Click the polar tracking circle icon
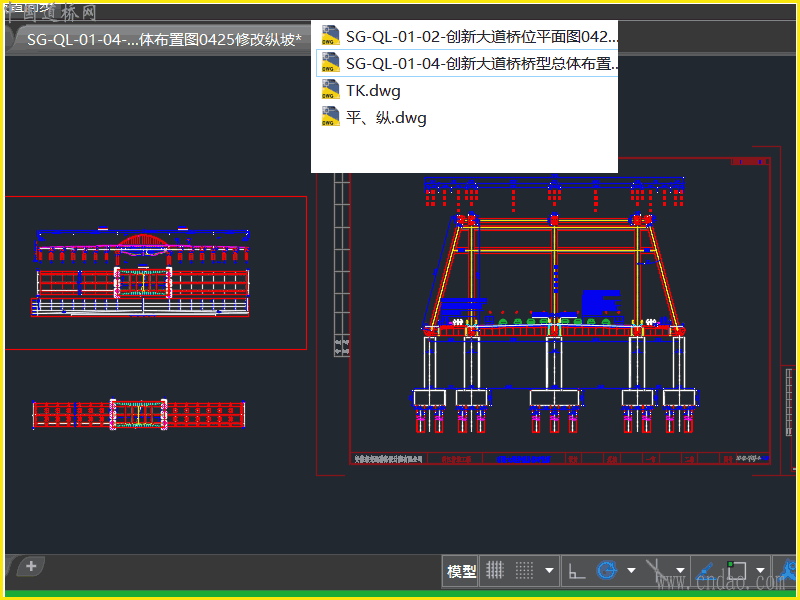The image size is (800, 600). coord(605,571)
